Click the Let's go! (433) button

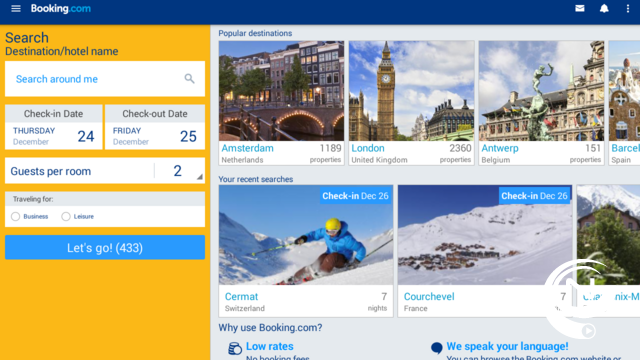(105, 247)
